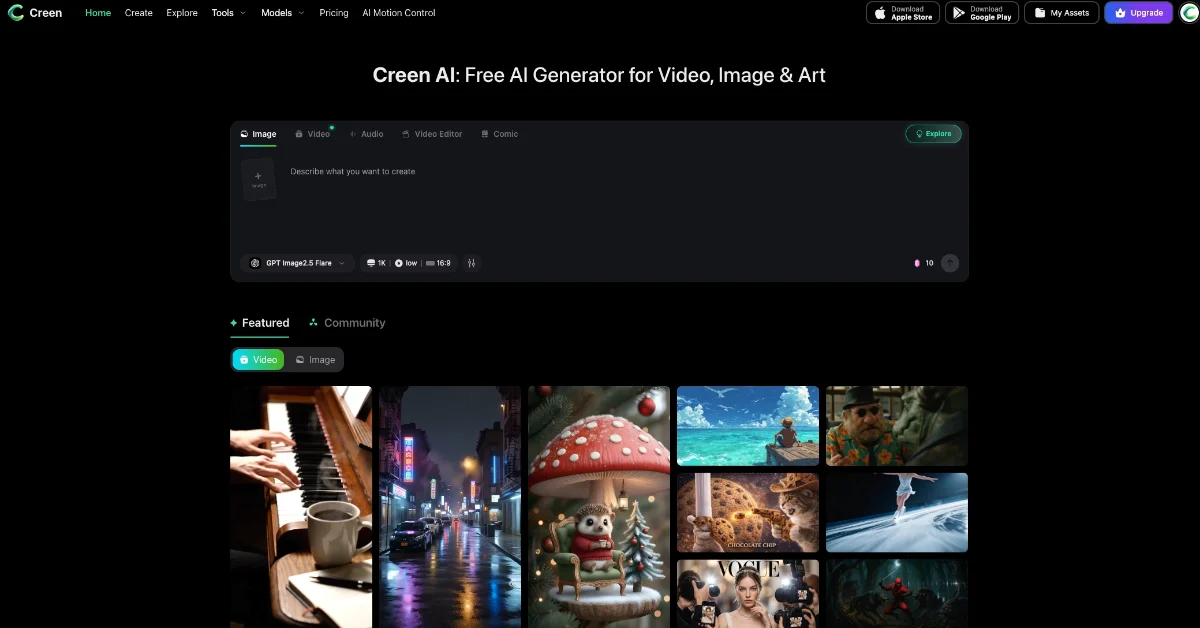Download from the Apple Store
Screen dimensions: 1200x628
point(902,13)
